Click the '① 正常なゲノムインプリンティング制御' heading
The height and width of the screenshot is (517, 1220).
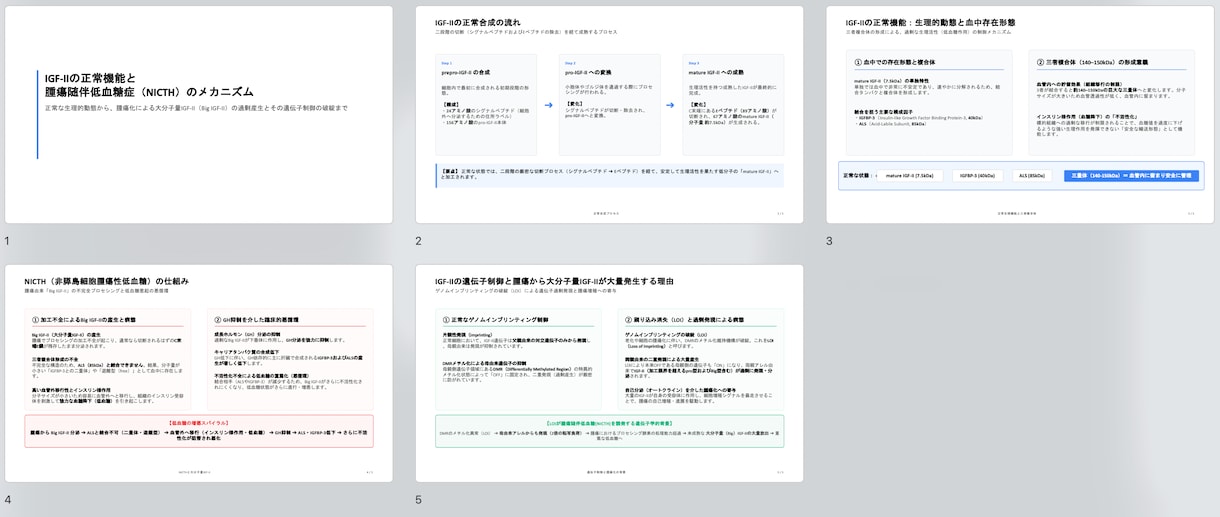coord(495,320)
